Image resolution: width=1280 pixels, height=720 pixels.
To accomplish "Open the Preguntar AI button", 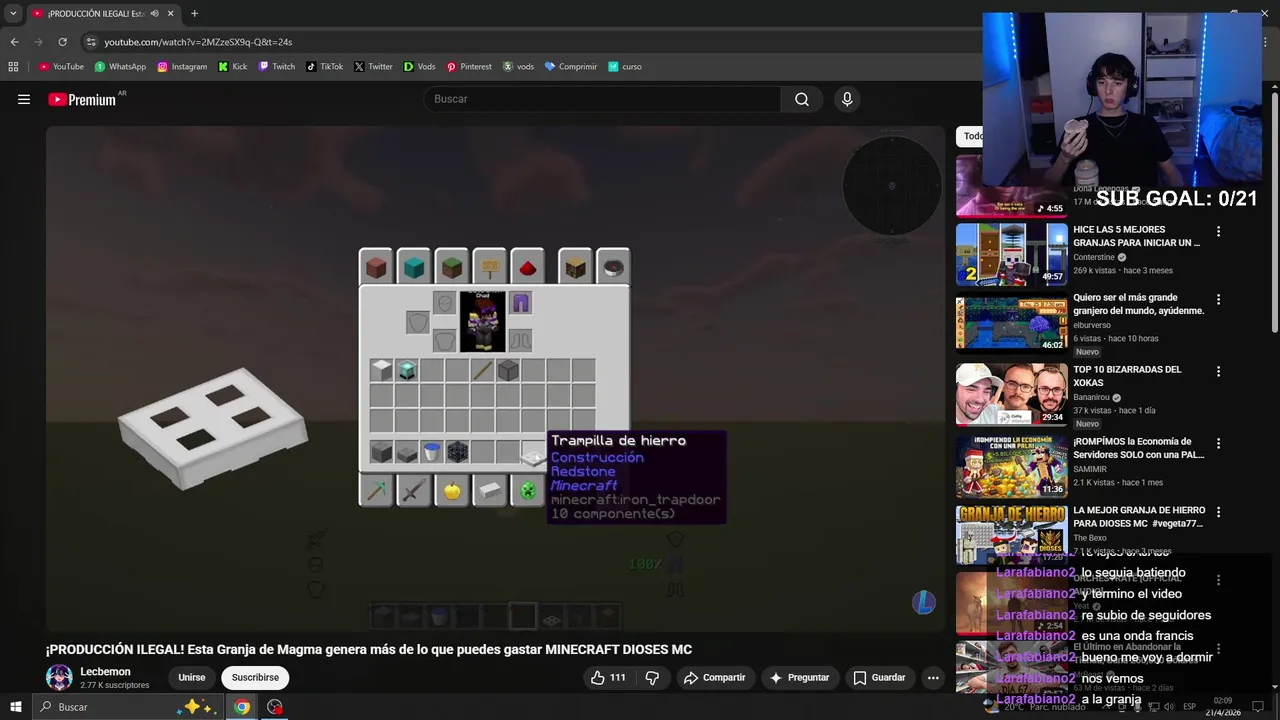I will pos(798,677).
